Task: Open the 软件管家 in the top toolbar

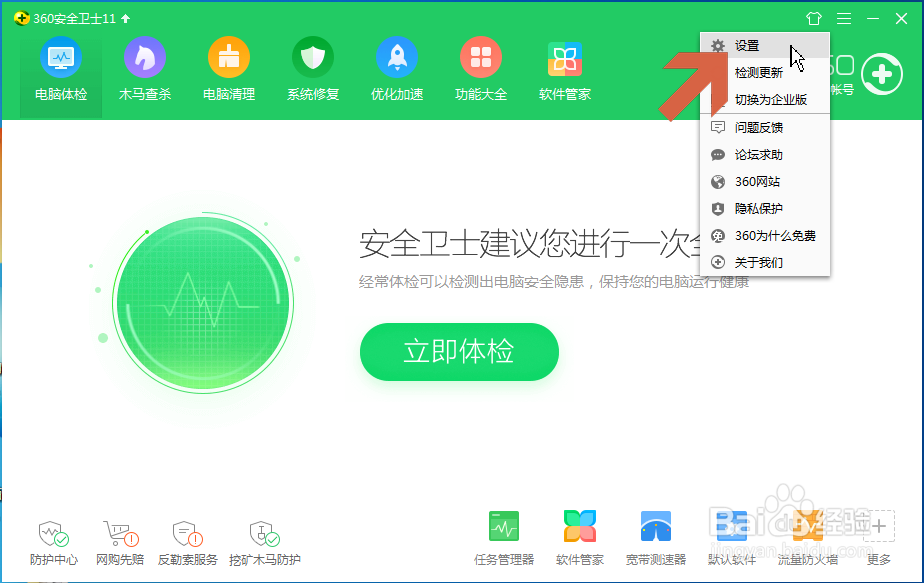Action: pyautogui.click(x=565, y=71)
